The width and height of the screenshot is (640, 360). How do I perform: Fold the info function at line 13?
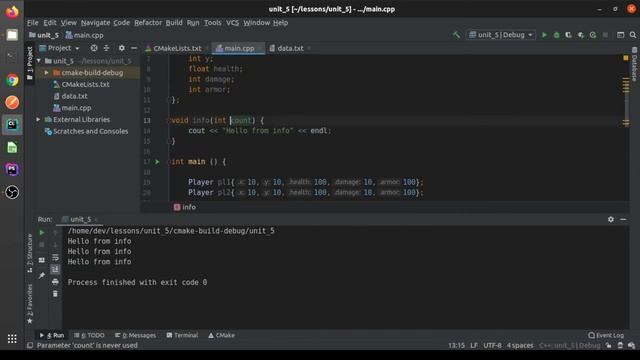169,121
